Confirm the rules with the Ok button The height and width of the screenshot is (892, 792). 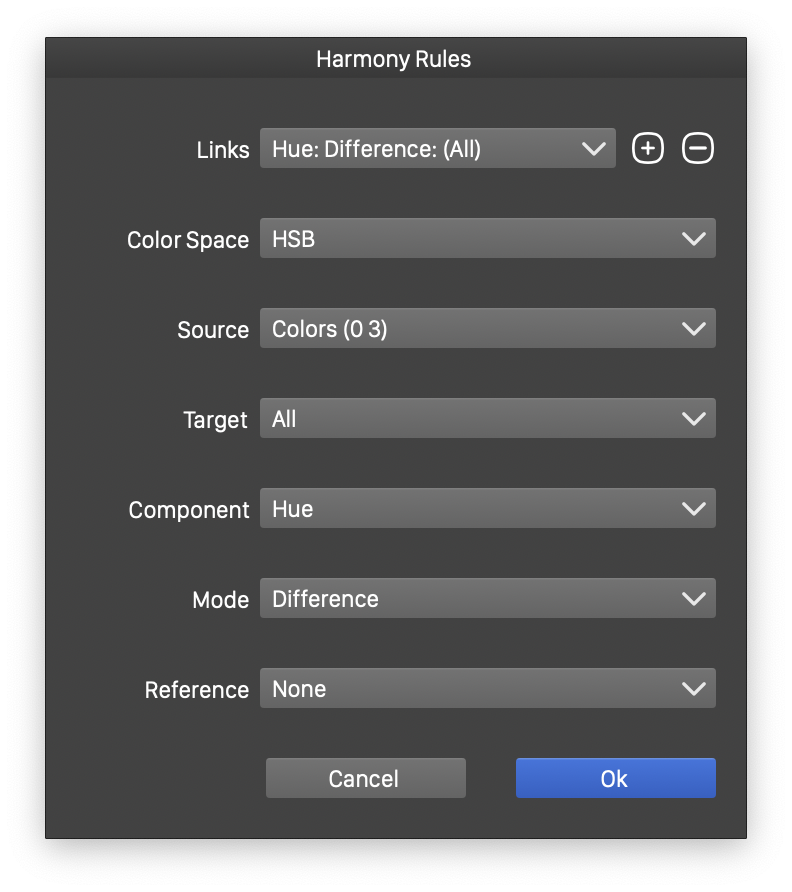pyautogui.click(x=615, y=778)
